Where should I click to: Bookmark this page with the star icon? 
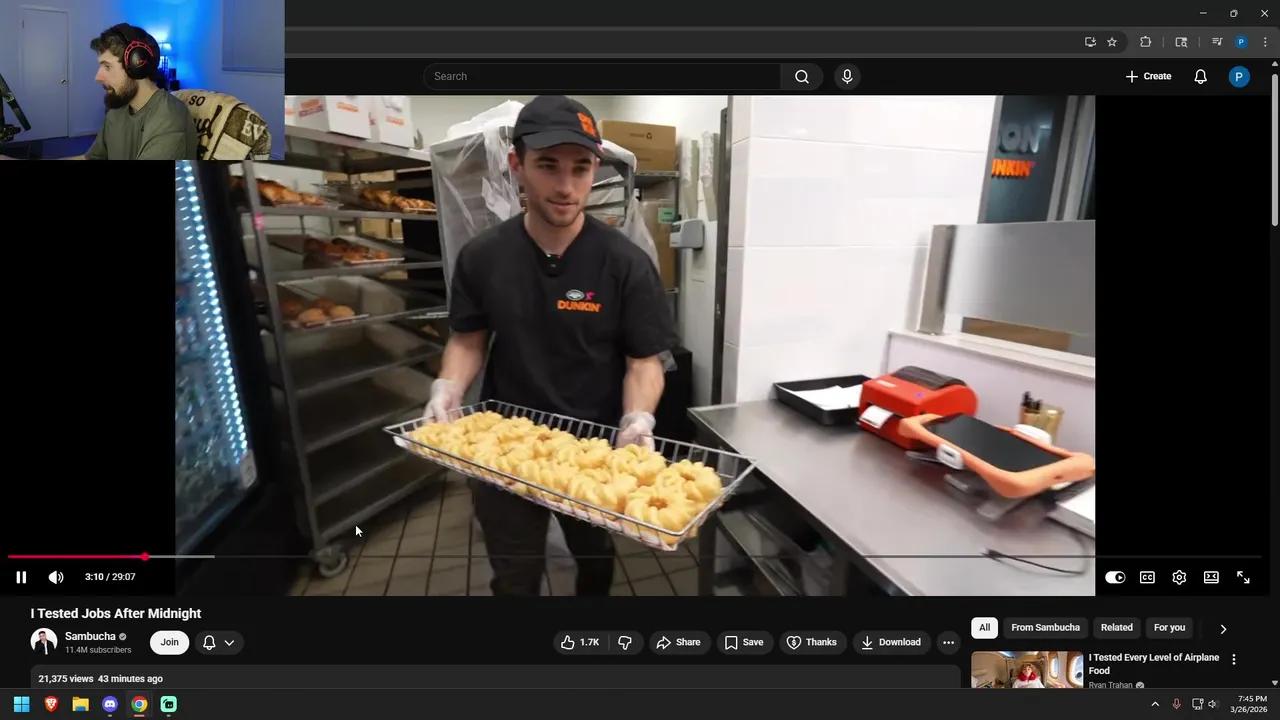point(1112,42)
